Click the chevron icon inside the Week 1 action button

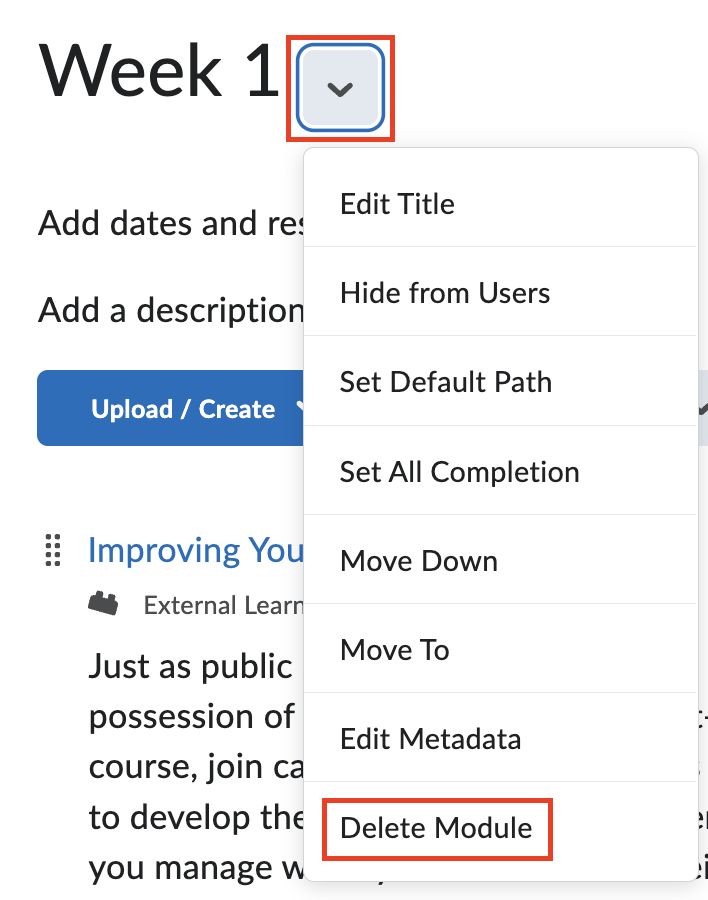(x=340, y=88)
